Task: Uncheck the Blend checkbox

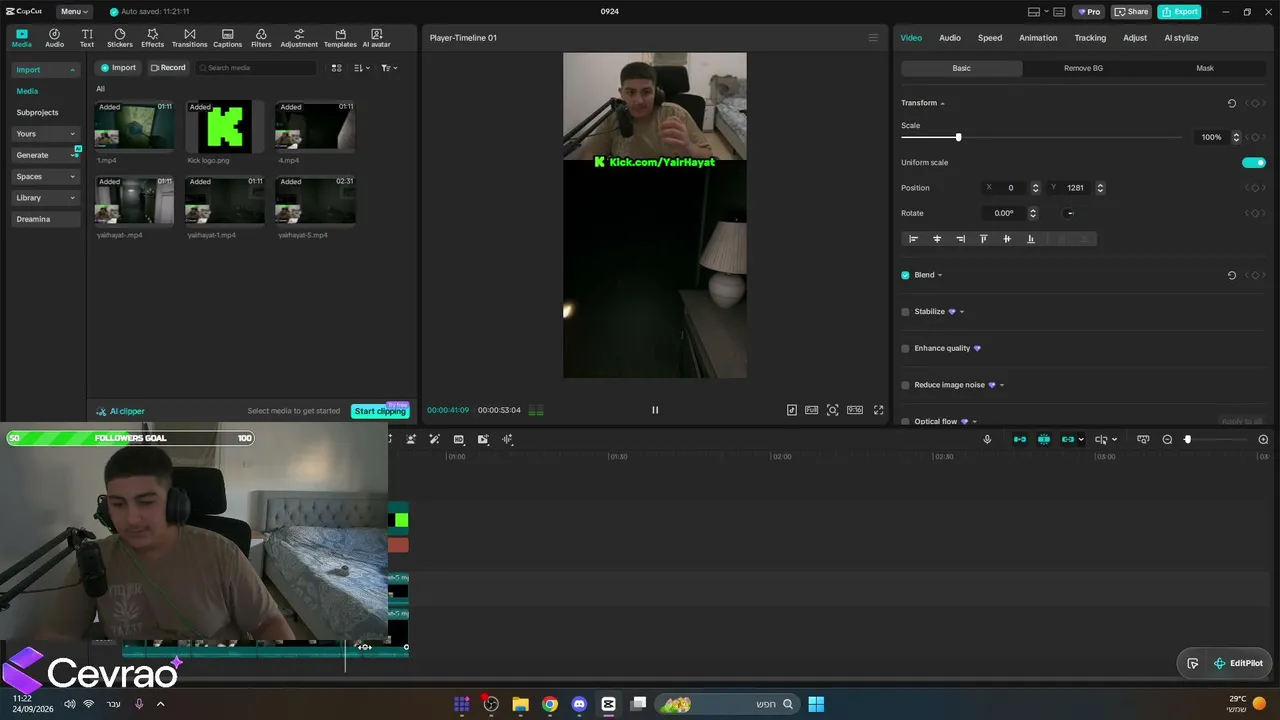Action: point(905,275)
